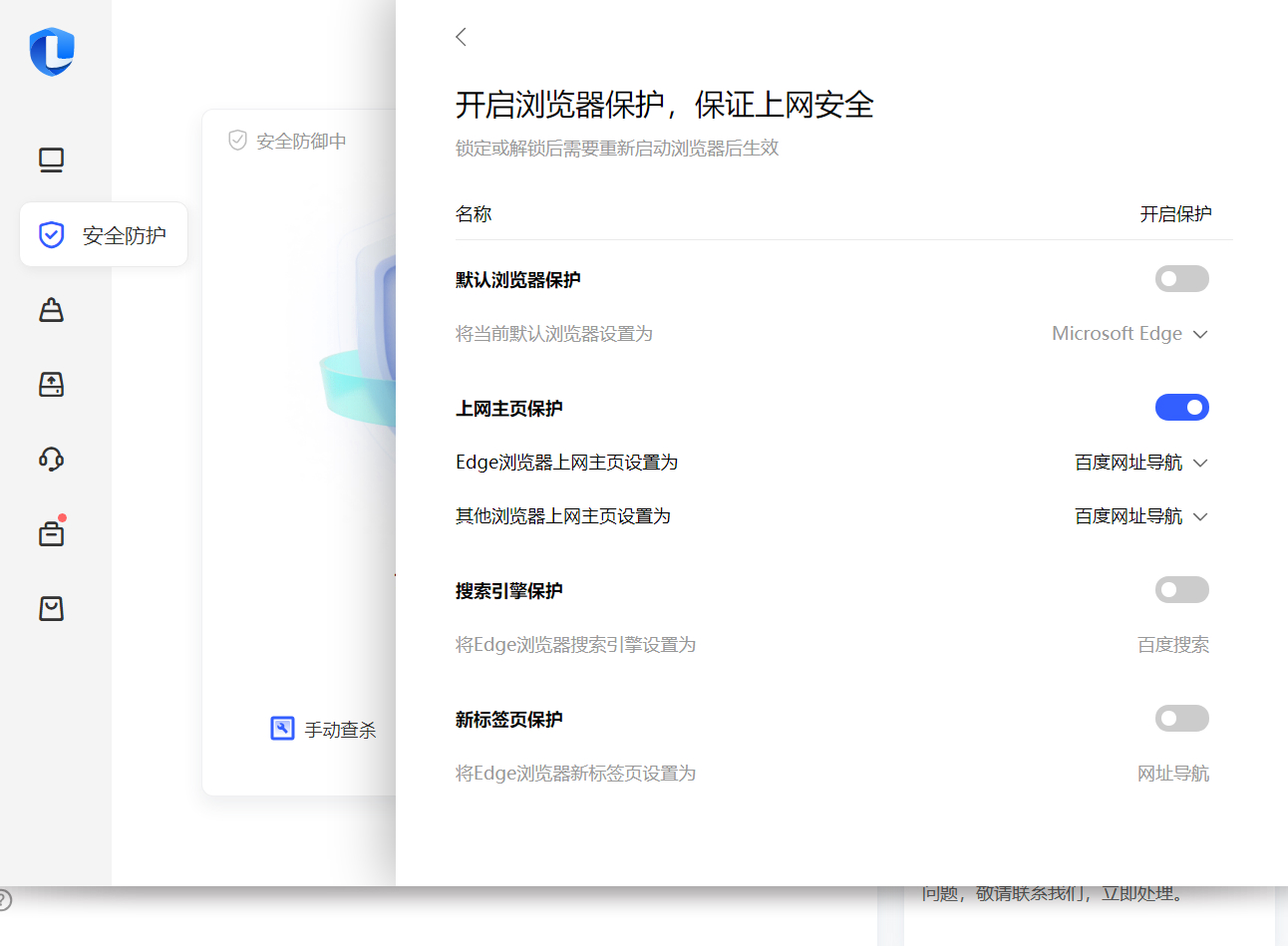Image resolution: width=1288 pixels, height=946 pixels.
Task: Open the drive upload sidebar icon
Action: 51,385
